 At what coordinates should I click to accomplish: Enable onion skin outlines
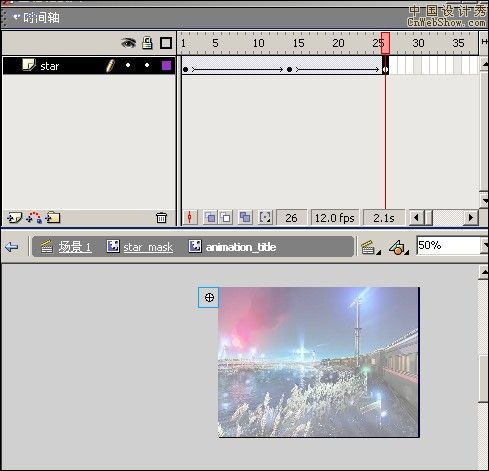point(226,218)
